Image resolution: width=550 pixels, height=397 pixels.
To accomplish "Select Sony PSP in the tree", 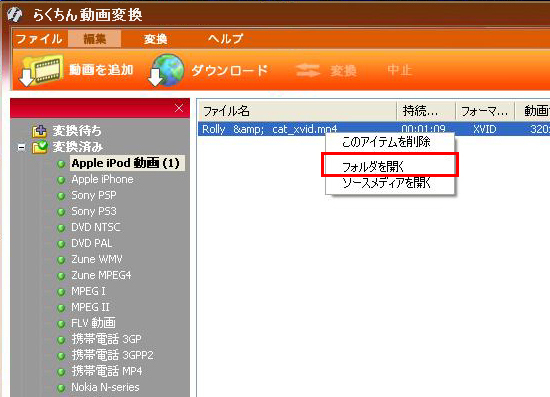I will [x=94, y=195].
